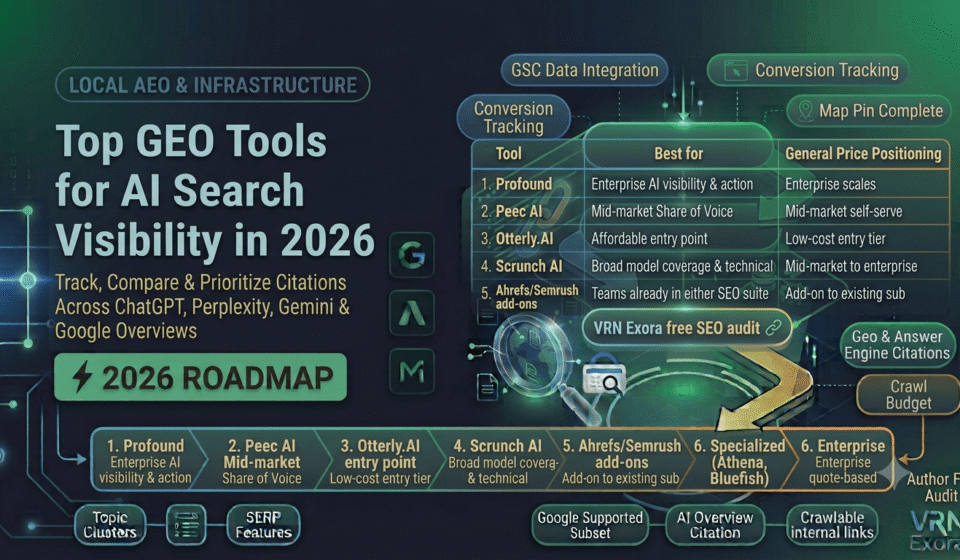Select roadmap step 2. Peec AI Mid-market

[x=262, y=461]
